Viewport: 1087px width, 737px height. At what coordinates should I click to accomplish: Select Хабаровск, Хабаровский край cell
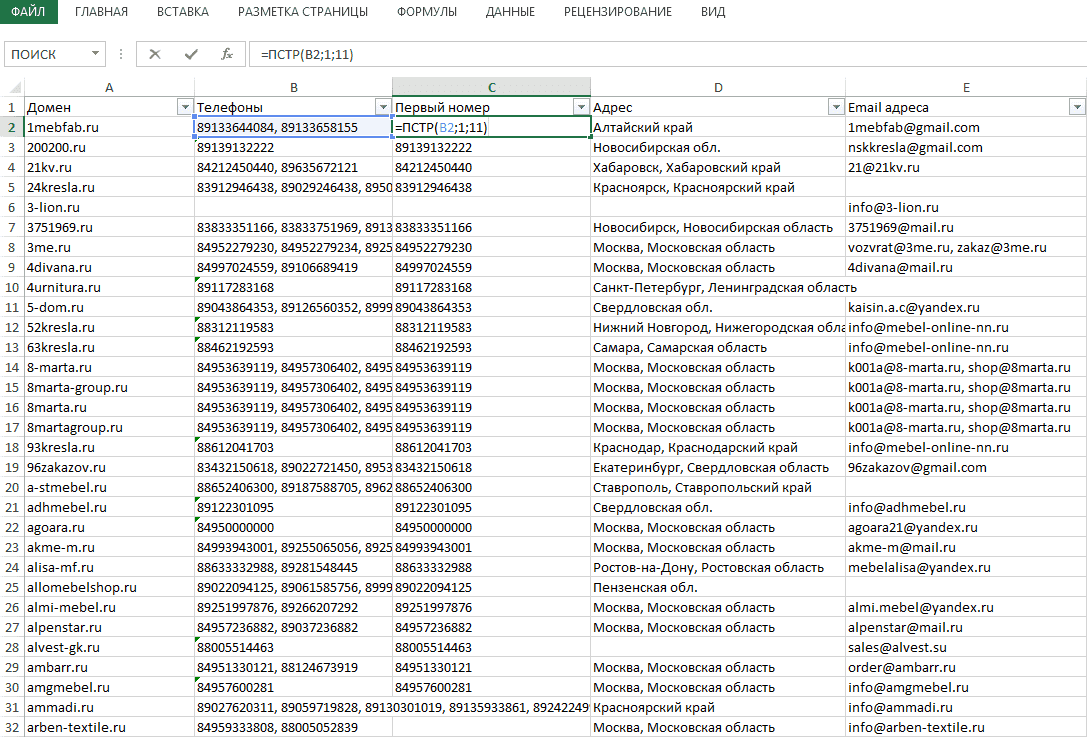718,168
